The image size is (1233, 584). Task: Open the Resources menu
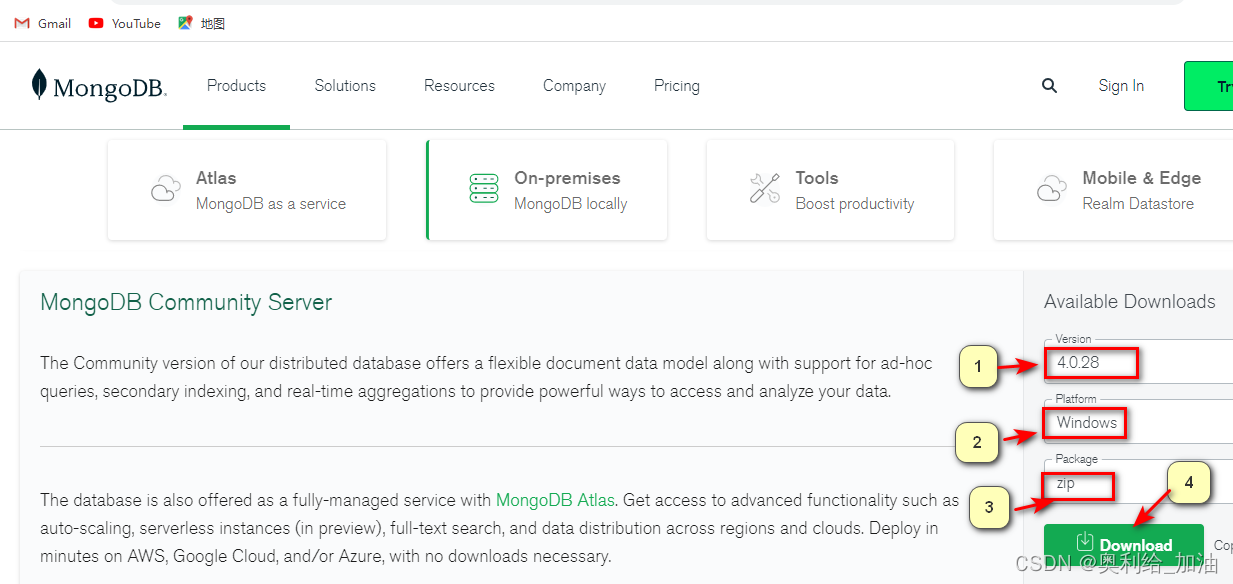click(x=459, y=86)
